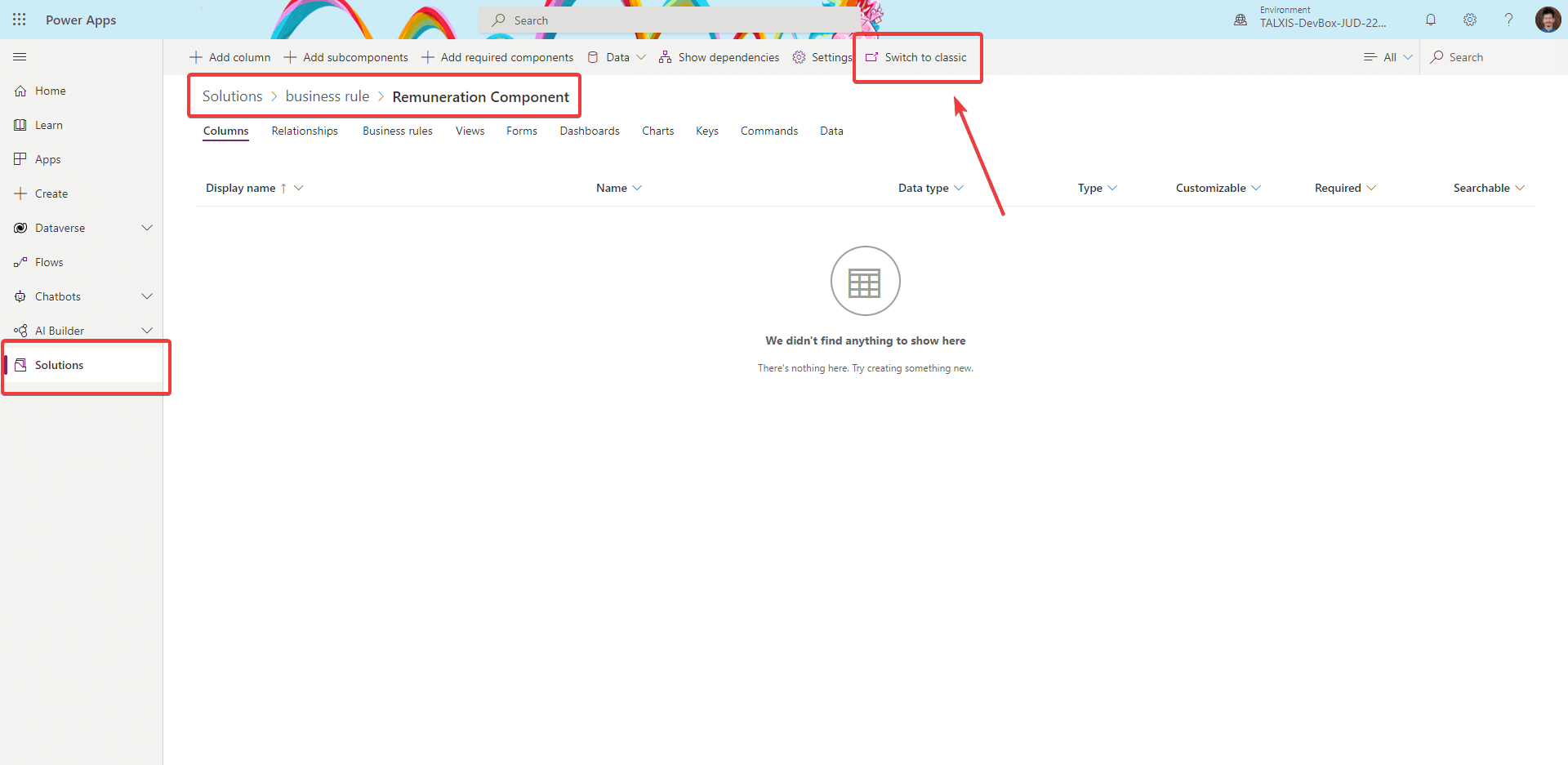Open the Data tab in tab strip

pos(831,131)
